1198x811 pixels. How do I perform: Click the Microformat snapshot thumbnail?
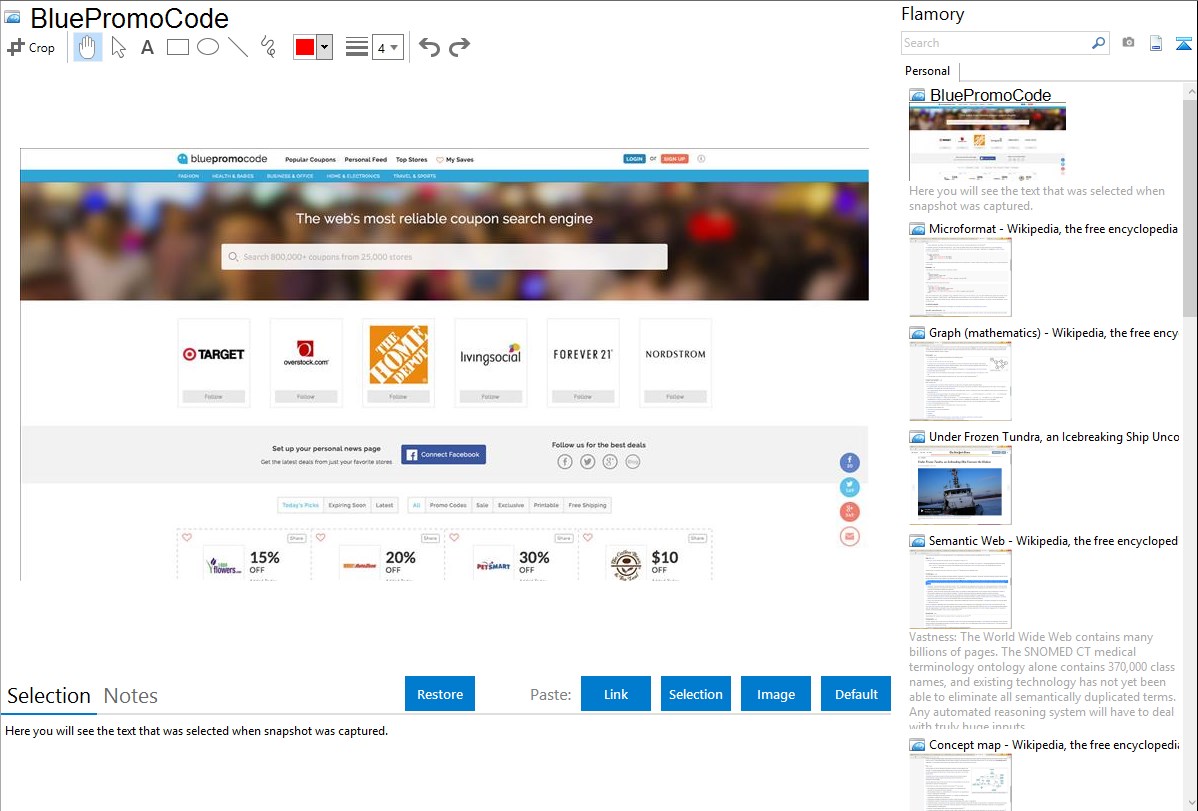point(960,277)
